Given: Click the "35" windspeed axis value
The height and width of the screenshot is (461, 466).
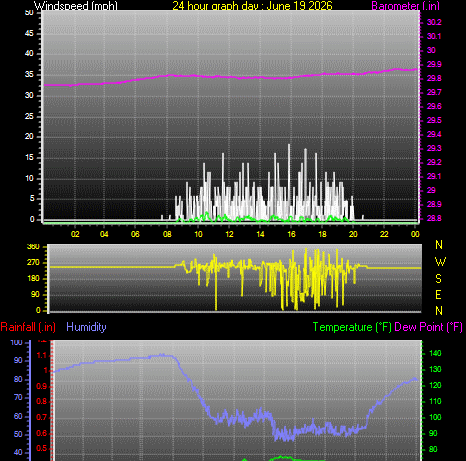Looking at the screenshot, I should pyautogui.click(x=29, y=74).
